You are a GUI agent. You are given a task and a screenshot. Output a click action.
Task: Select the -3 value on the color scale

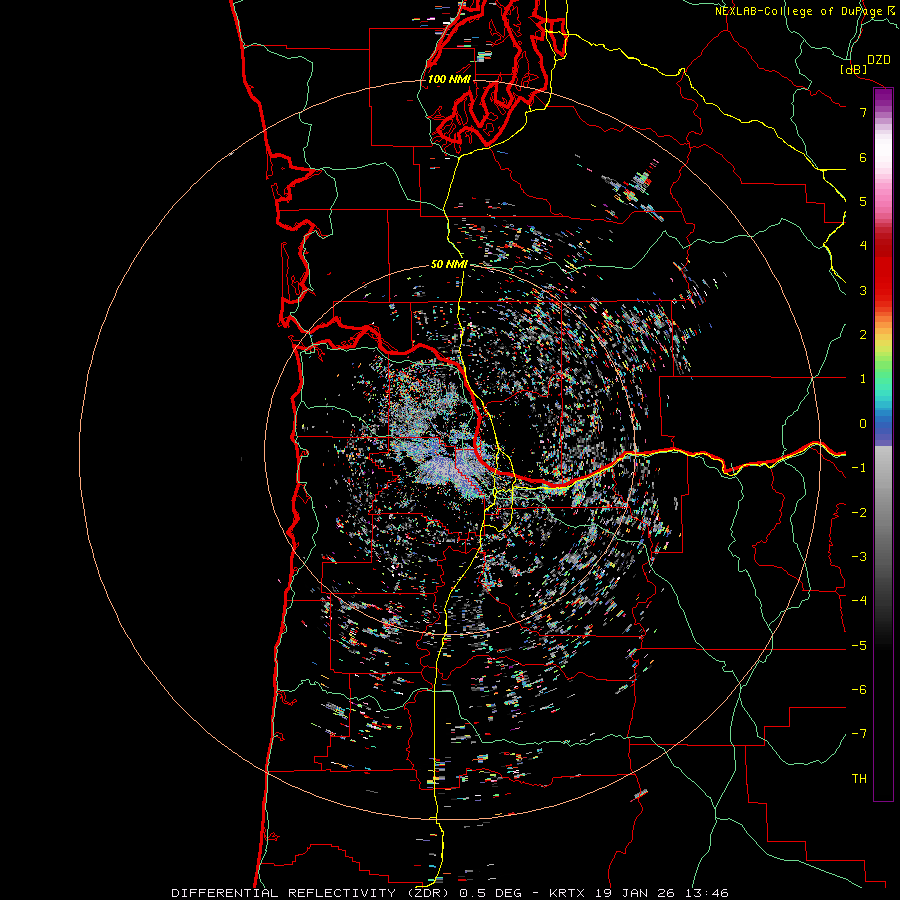859,557
